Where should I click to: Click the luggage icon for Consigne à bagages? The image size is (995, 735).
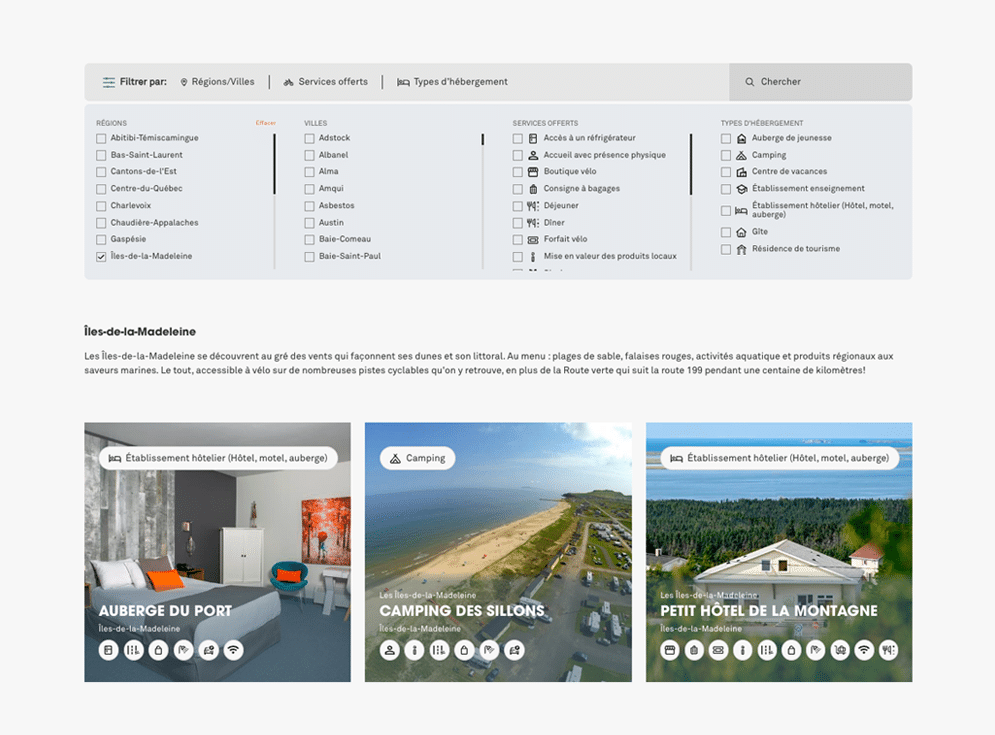tap(533, 189)
